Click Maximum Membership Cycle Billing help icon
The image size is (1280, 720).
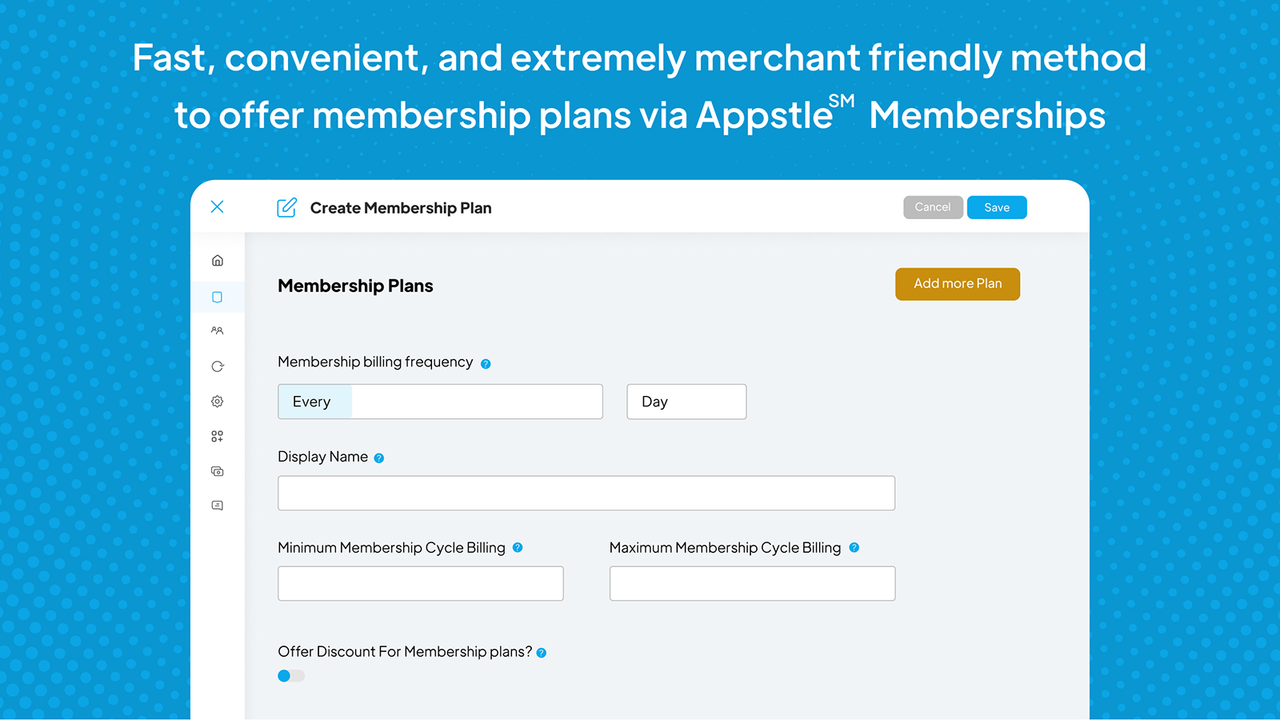coord(854,548)
